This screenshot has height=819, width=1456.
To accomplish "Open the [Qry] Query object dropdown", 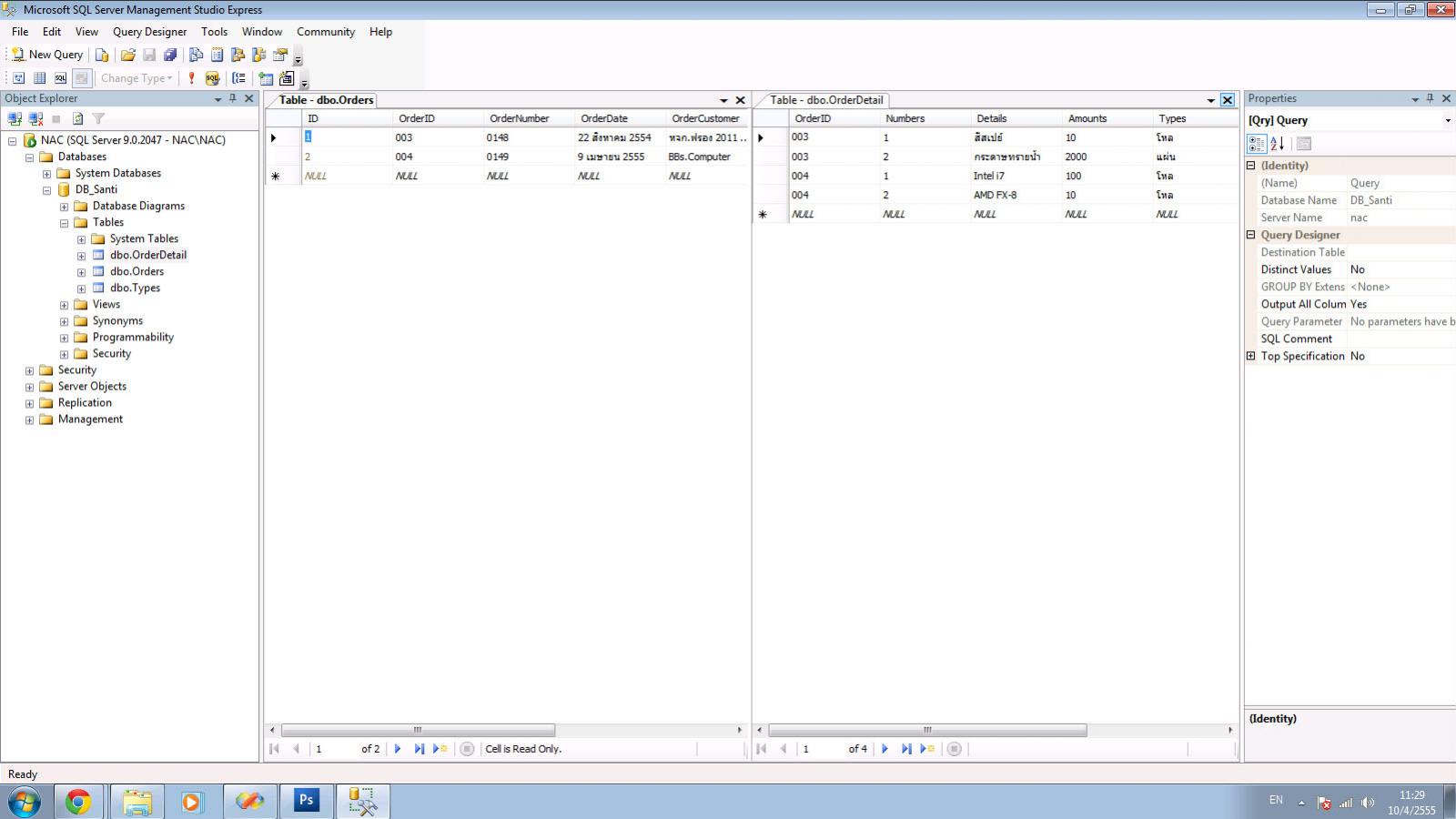I will coord(1448,120).
